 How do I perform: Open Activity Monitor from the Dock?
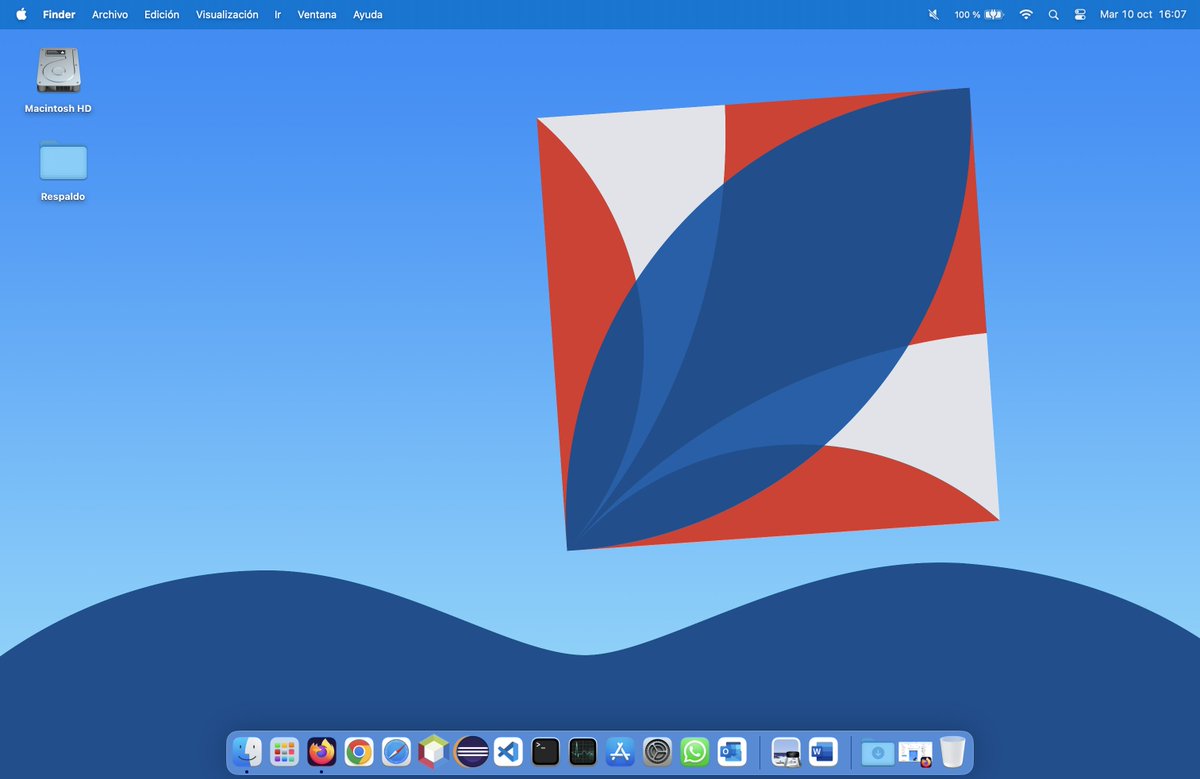click(x=583, y=751)
